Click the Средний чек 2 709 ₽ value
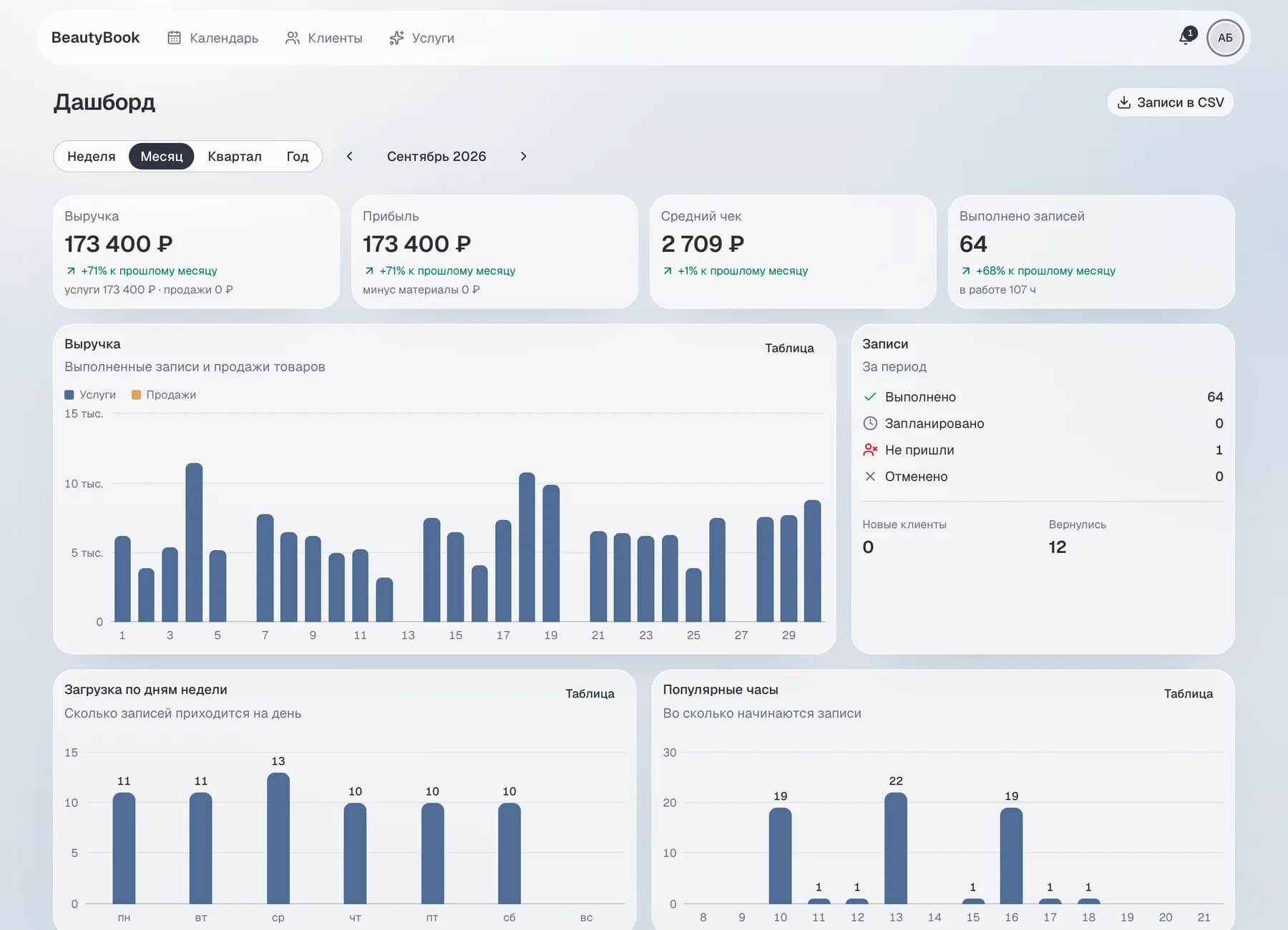 point(703,244)
